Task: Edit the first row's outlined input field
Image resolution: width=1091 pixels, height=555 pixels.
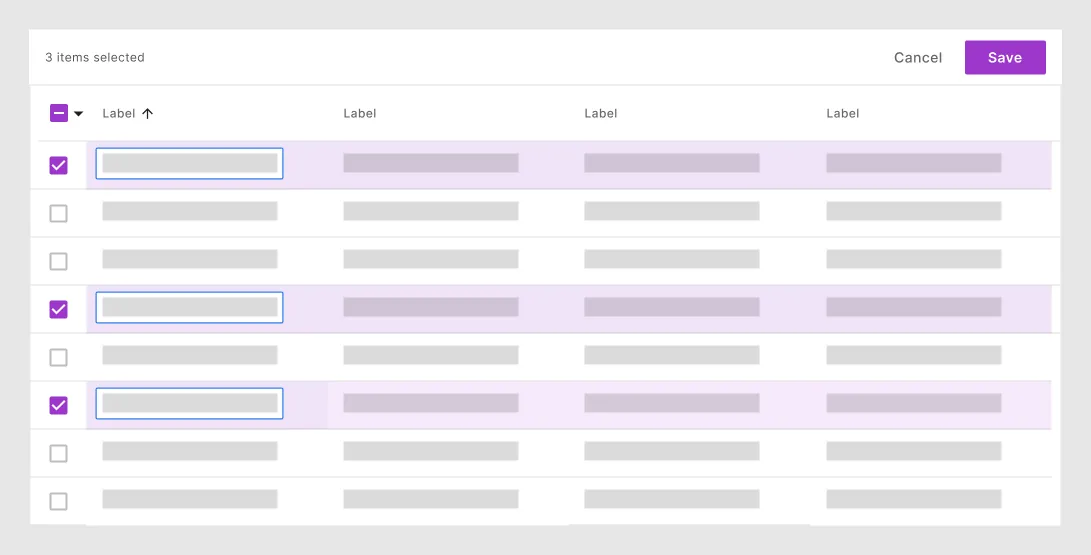Action: 189,164
